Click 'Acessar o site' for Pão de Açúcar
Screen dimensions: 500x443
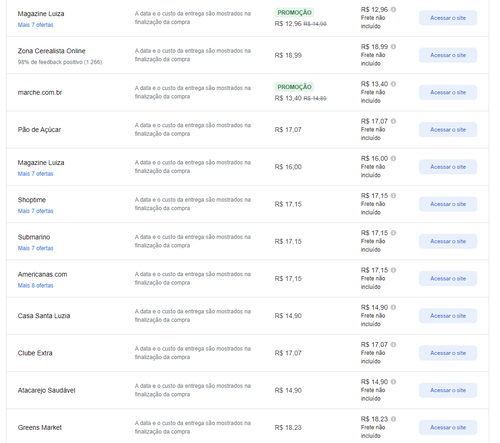448,130
